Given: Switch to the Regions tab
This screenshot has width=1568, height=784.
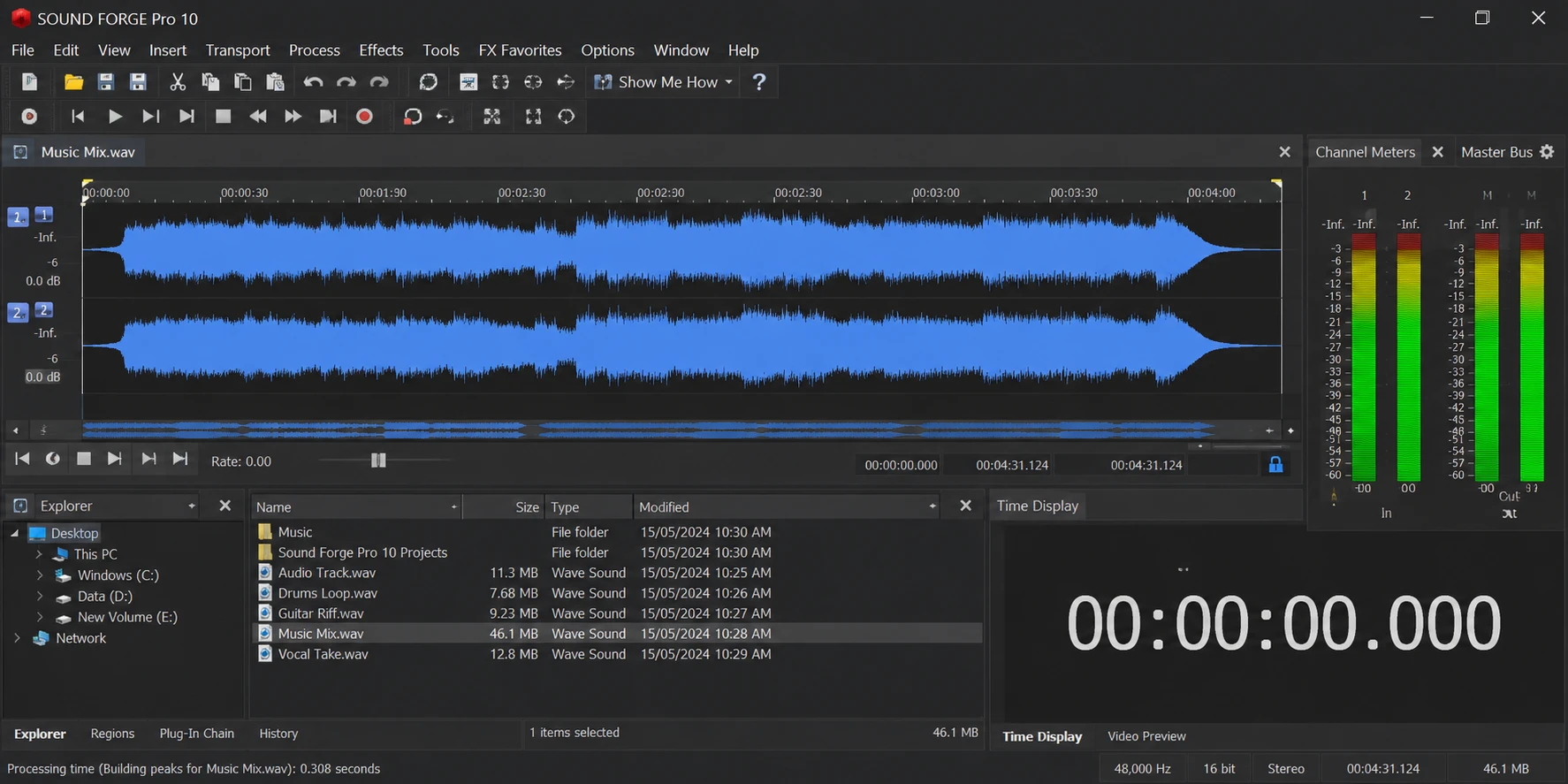Looking at the screenshot, I should (x=113, y=734).
